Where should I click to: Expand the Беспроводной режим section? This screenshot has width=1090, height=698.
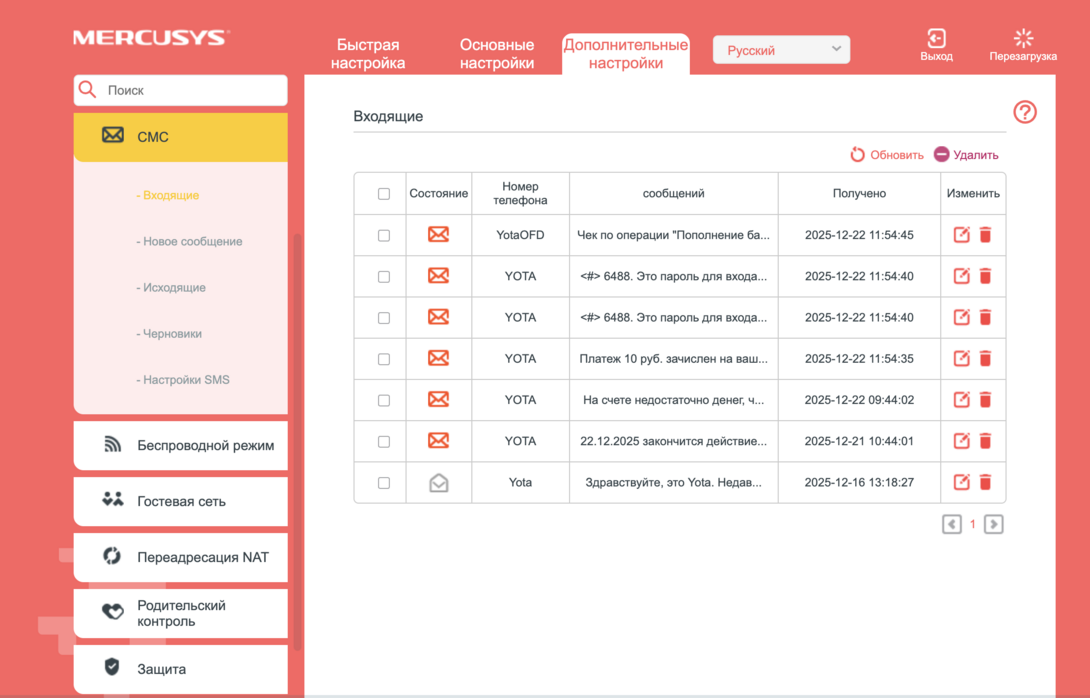point(181,445)
